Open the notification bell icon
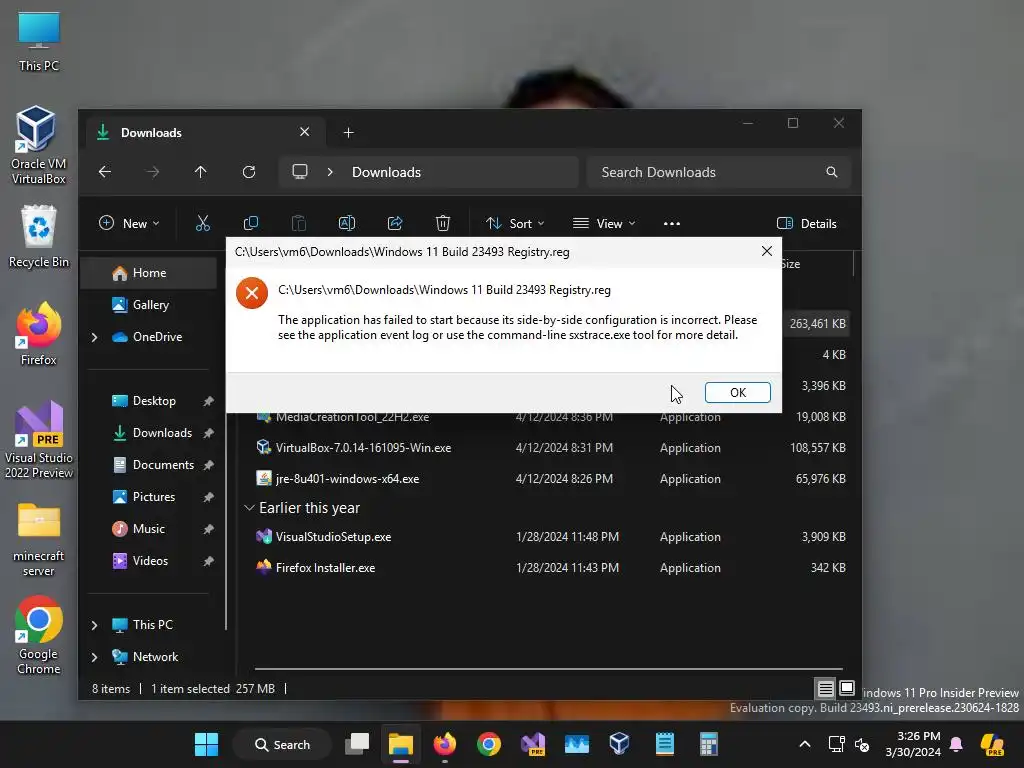Screen dimensions: 1024x768 pos(956,744)
